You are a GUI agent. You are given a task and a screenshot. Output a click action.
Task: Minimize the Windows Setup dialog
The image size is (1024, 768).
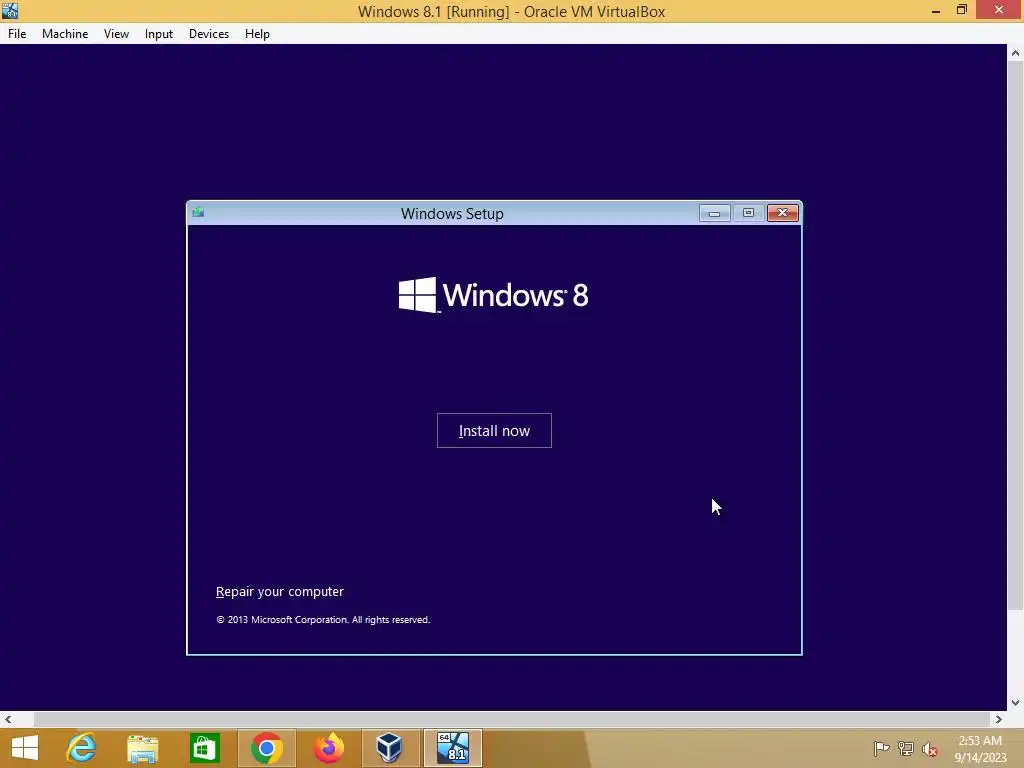click(714, 213)
